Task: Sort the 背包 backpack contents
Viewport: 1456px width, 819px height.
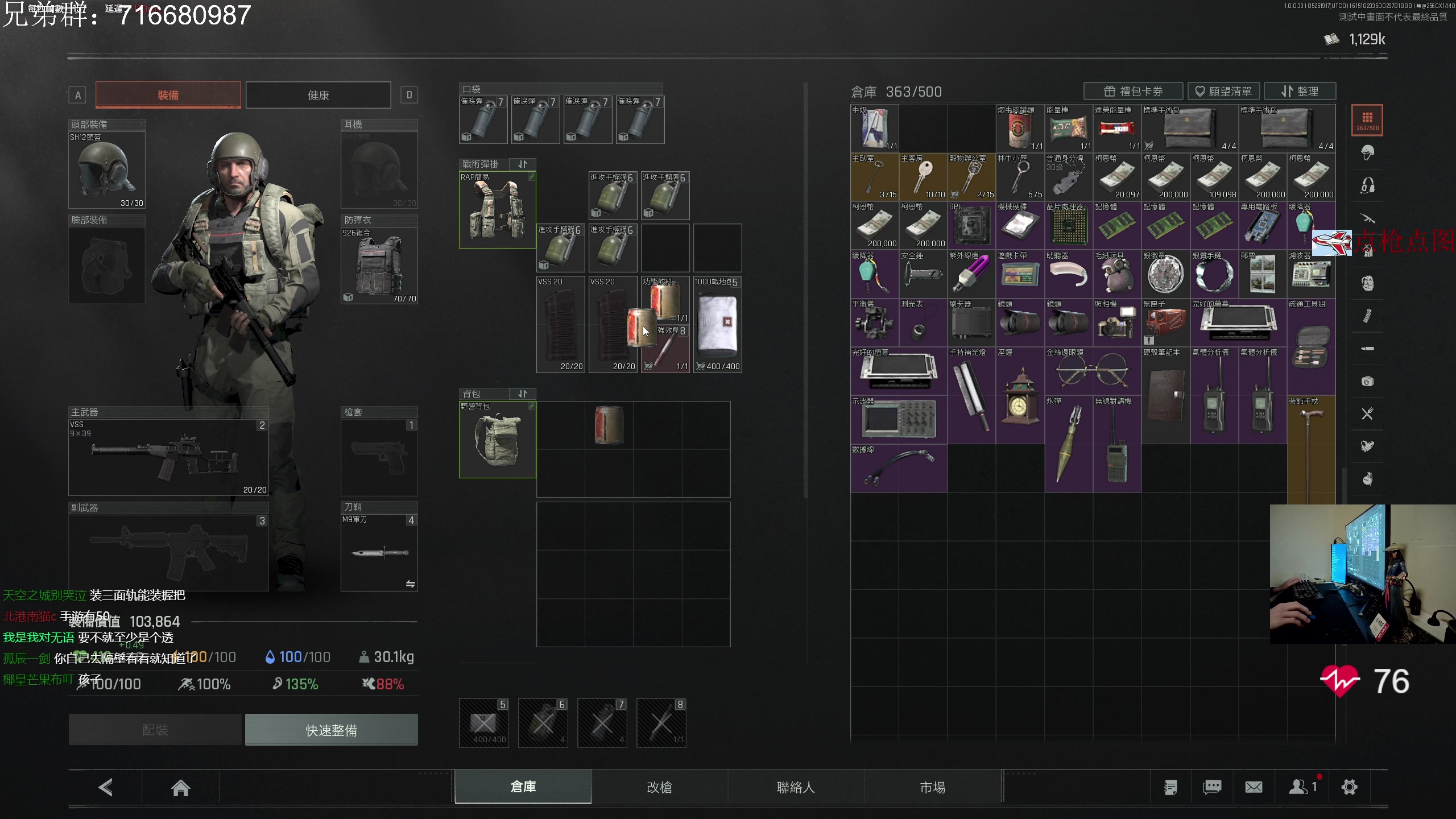Action: tap(523, 394)
